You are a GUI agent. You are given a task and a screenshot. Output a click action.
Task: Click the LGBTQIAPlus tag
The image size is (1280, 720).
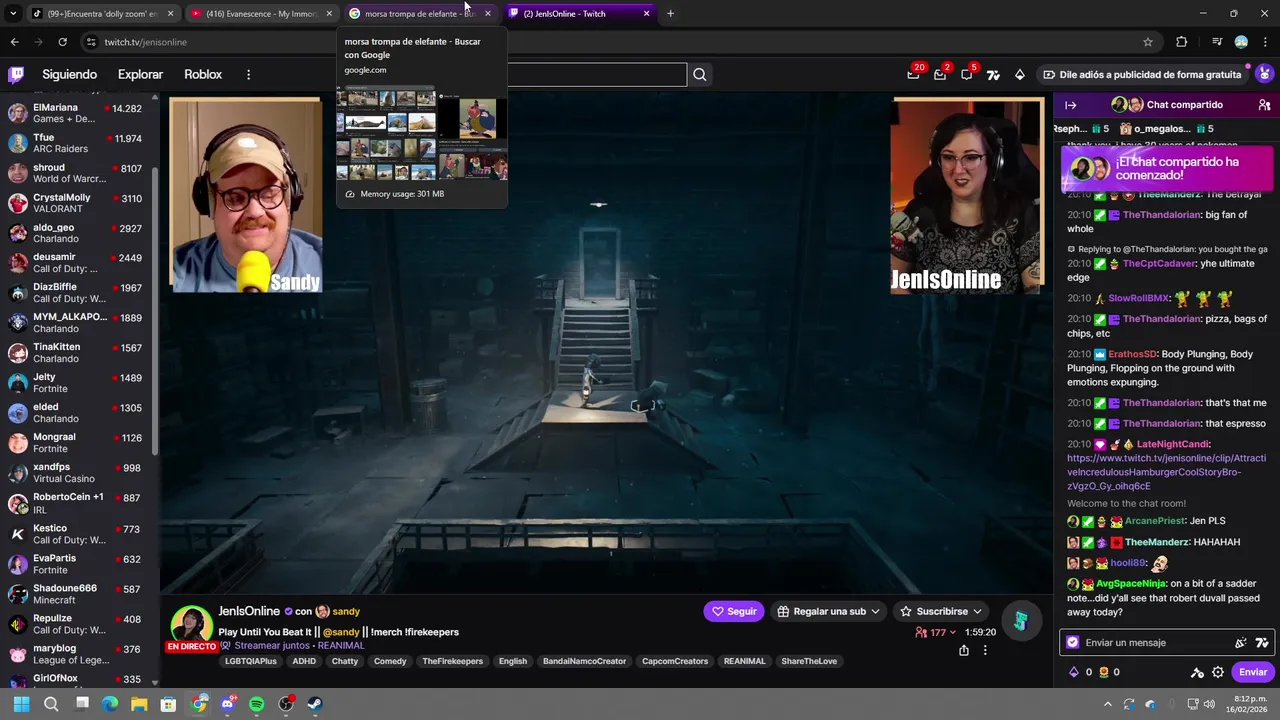click(250, 661)
